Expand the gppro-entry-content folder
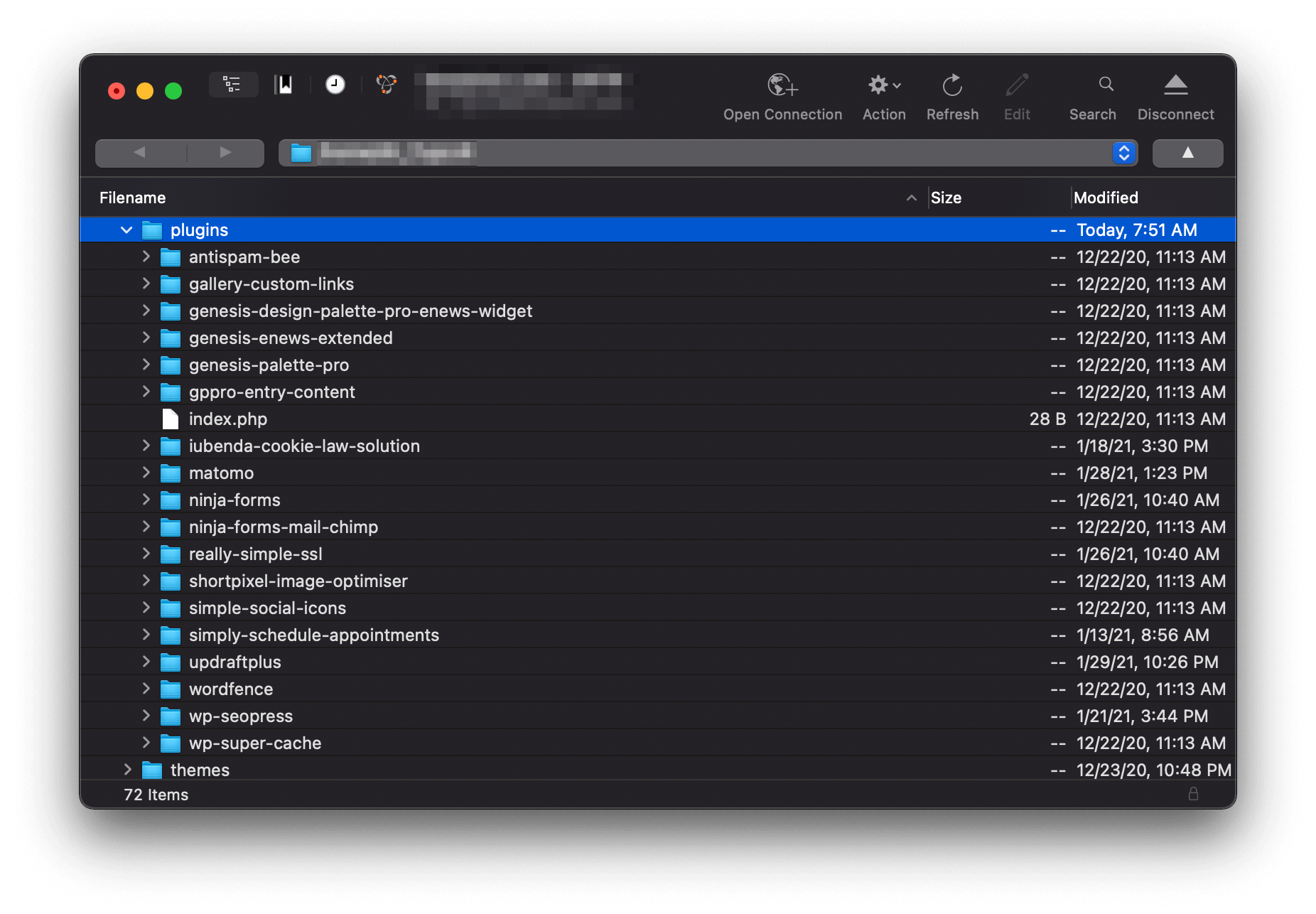The image size is (1316, 914). (146, 392)
